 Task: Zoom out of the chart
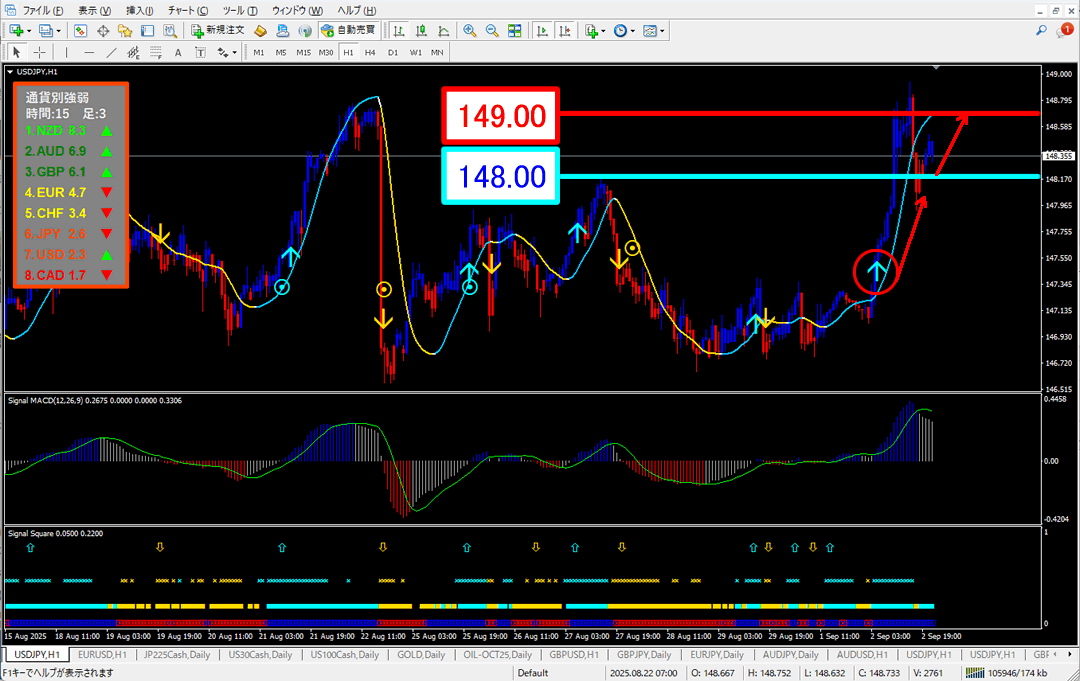(x=492, y=31)
